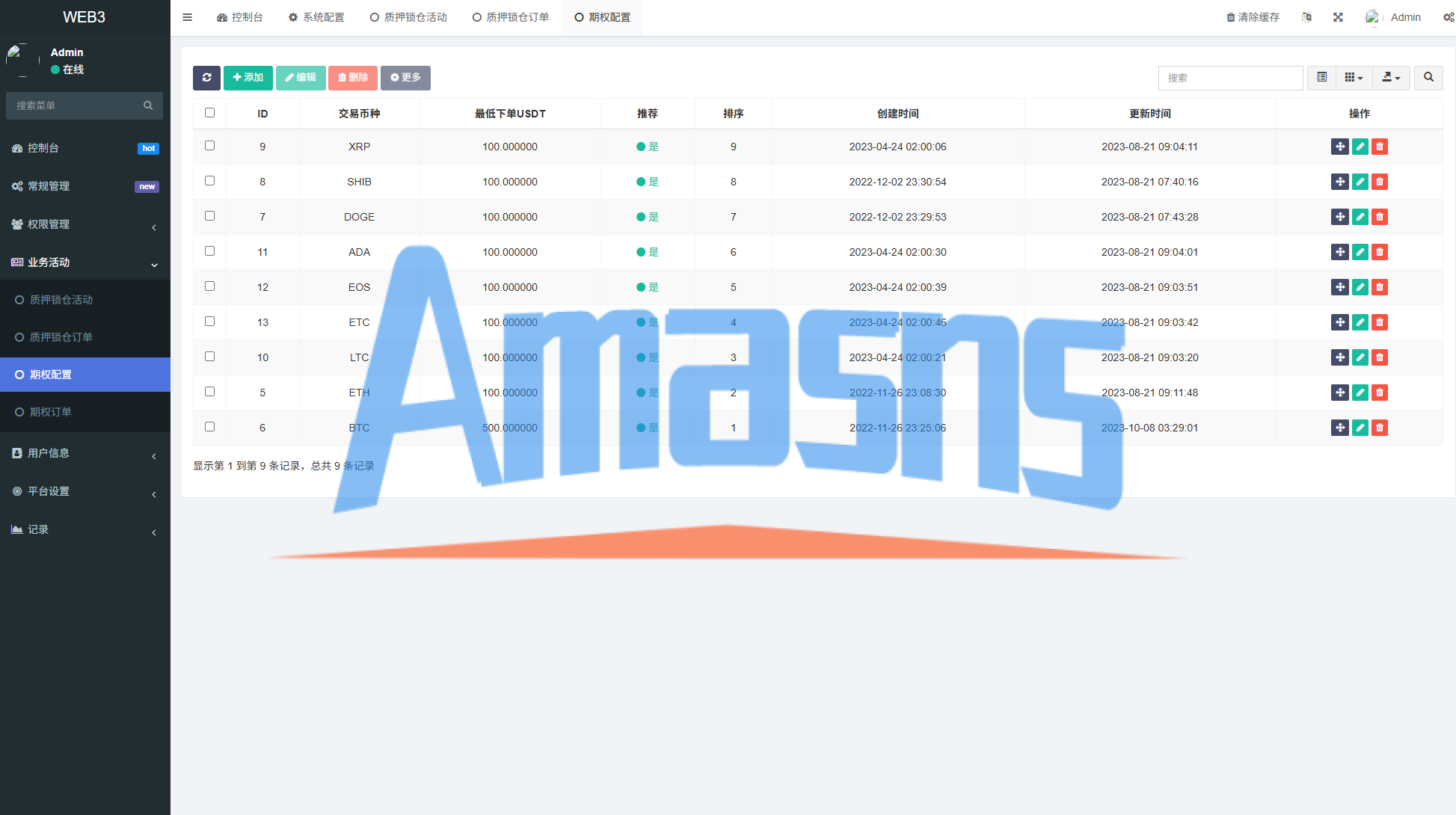Open 期权订单 in the sidebar menu
The height and width of the screenshot is (815, 1456).
coord(51,412)
